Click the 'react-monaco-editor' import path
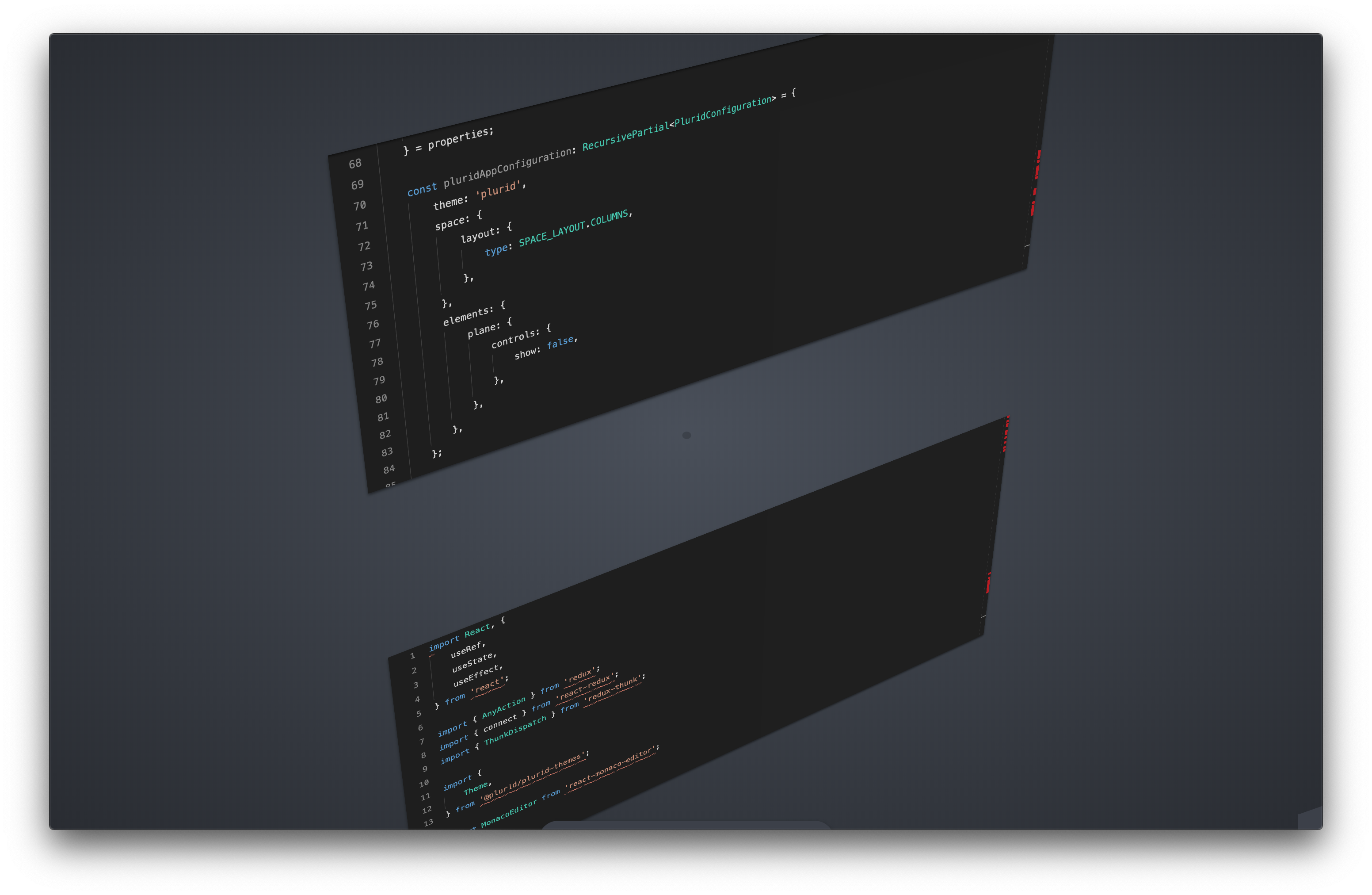This screenshot has height=895, width=1372. click(x=610, y=769)
